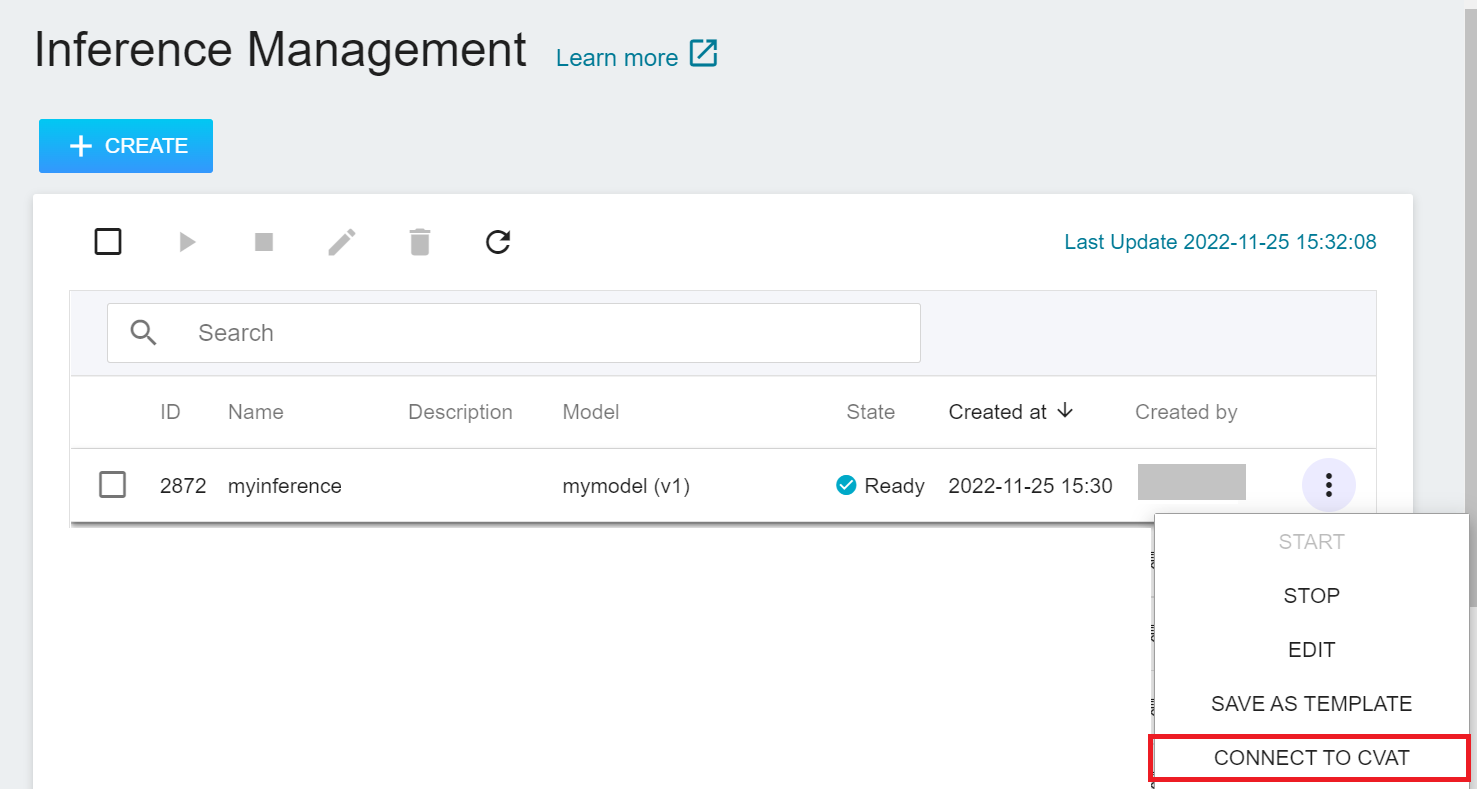Select STOP from the context menu
Screen dimensions: 1477x789
[1311, 596]
